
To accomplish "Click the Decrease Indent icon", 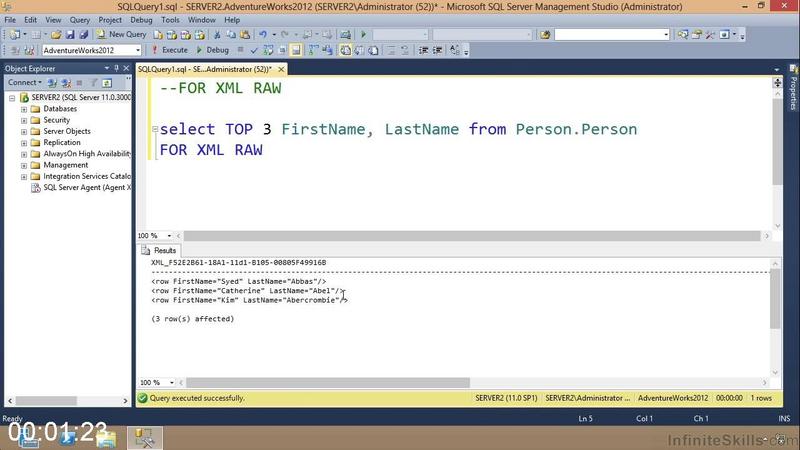I will pos(423,50).
